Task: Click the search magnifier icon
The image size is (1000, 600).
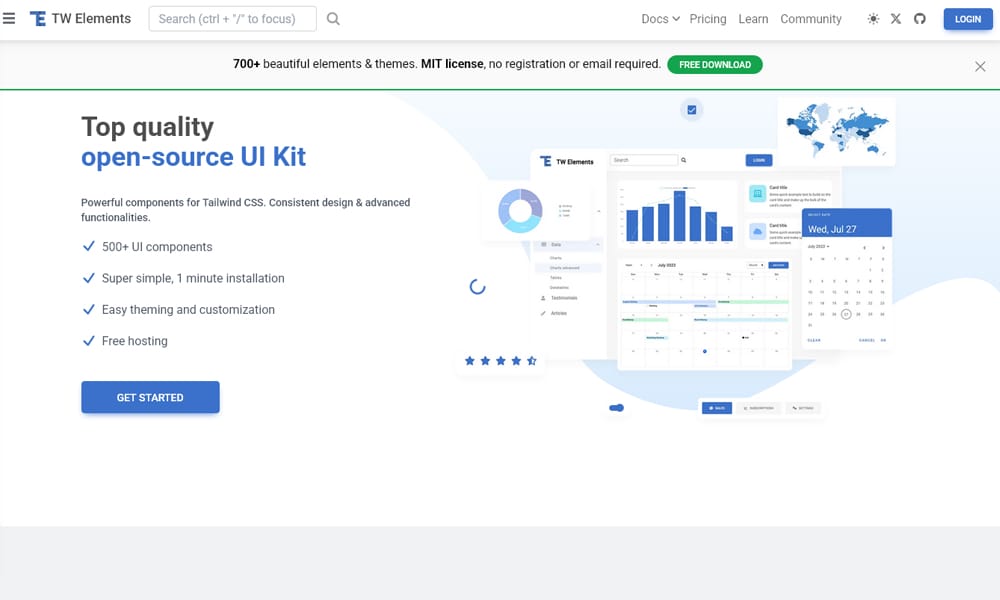Action: point(333,18)
